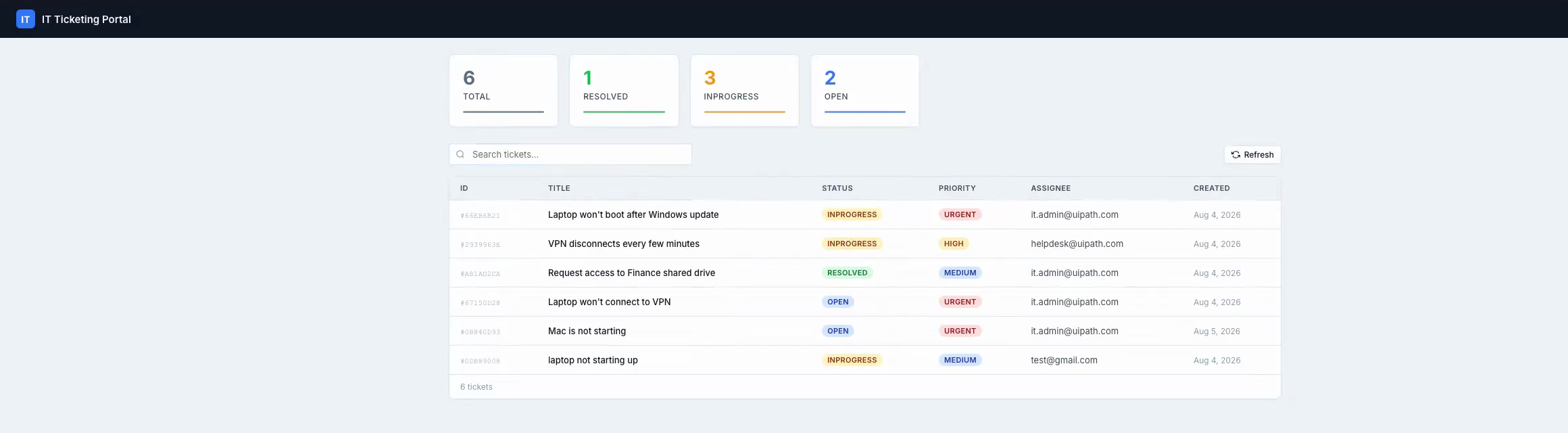Image resolution: width=1568 pixels, height=433 pixels.
Task: Click Aug 4, 2026 date on test@gmail.com row
Action: click(1217, 360)
